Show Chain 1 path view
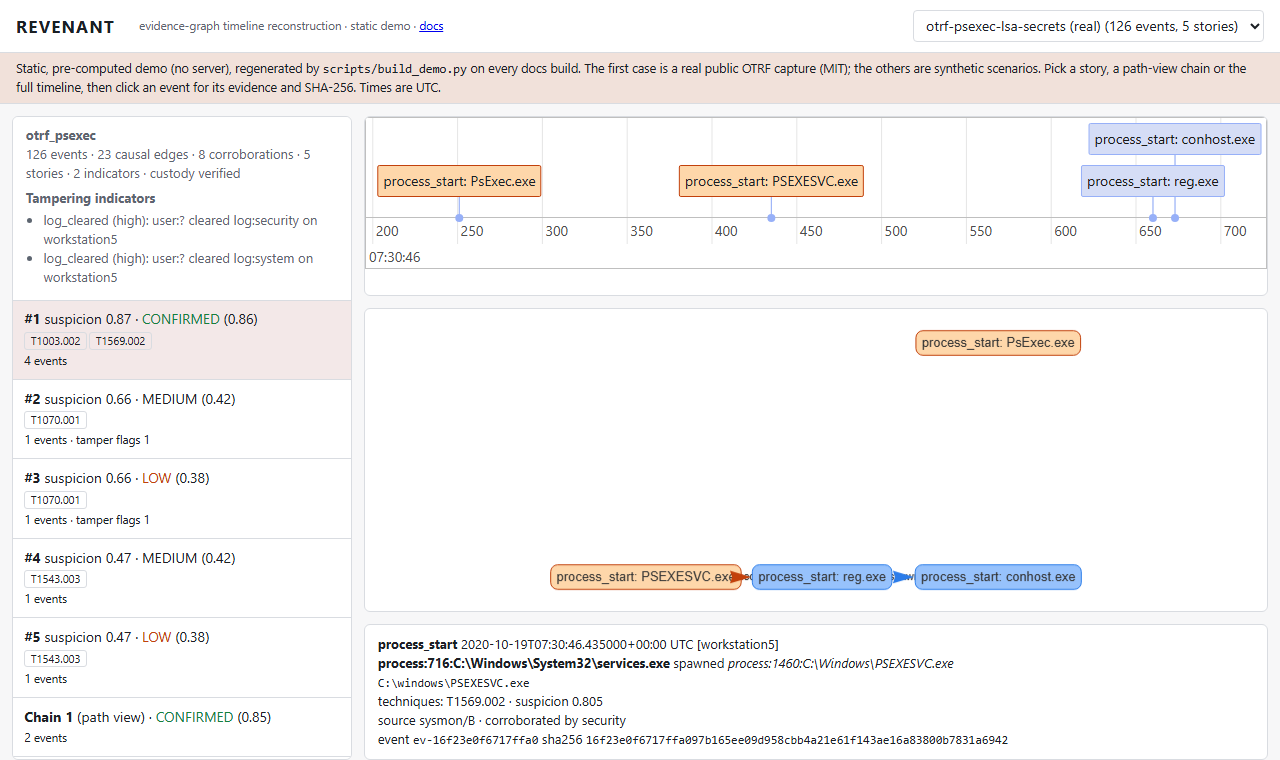1280x760 pixels. [x=182, y=727]
